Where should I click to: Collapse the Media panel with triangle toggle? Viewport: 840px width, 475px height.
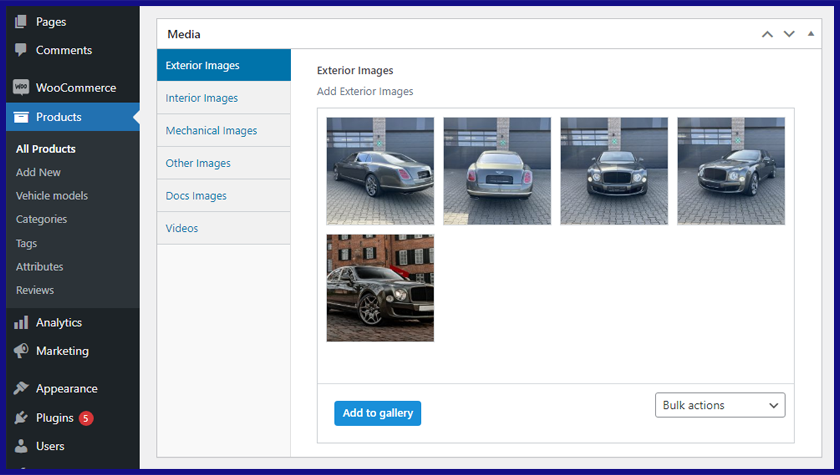point(811,34)
